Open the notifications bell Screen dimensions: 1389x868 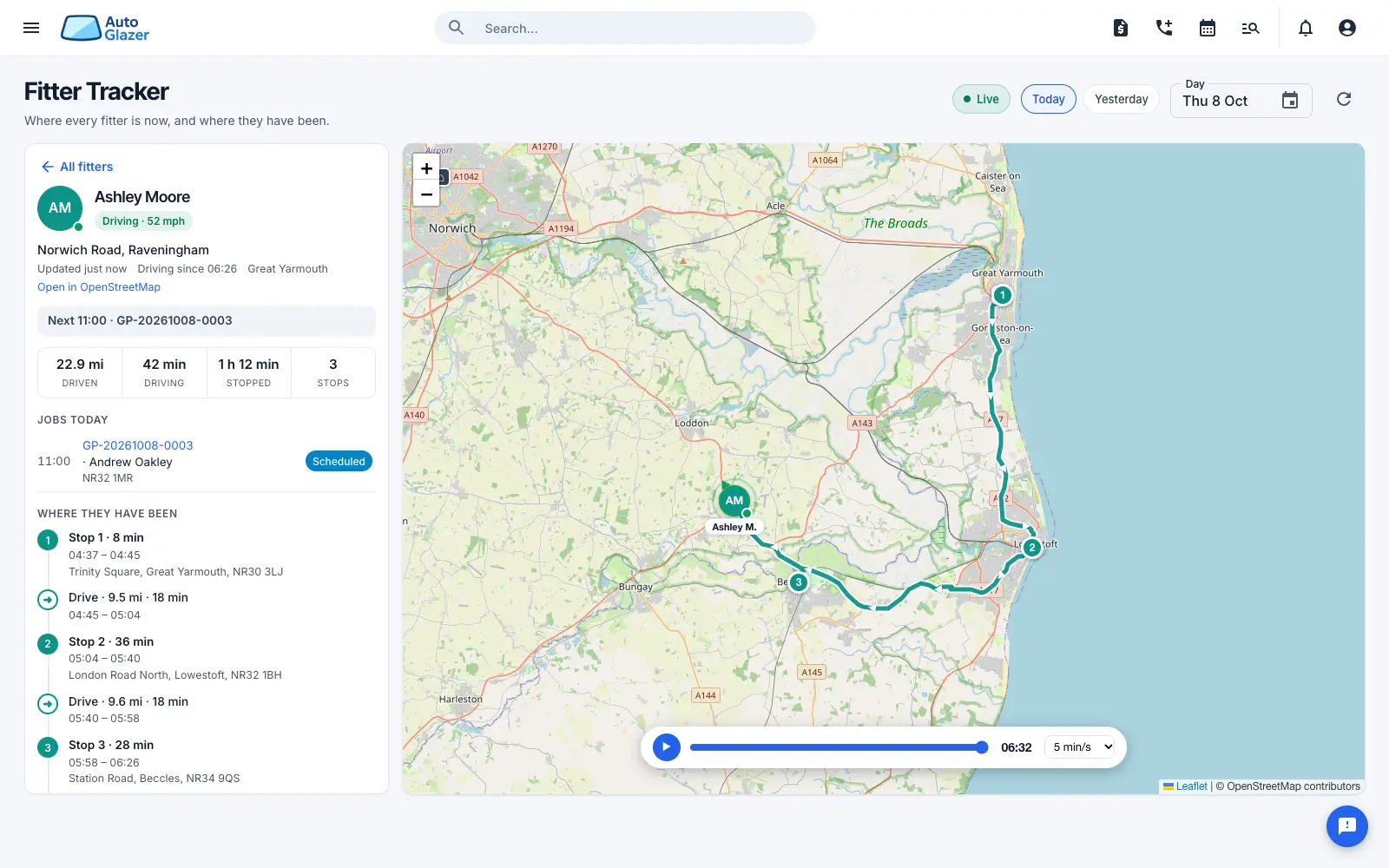tap(1306, 28)
